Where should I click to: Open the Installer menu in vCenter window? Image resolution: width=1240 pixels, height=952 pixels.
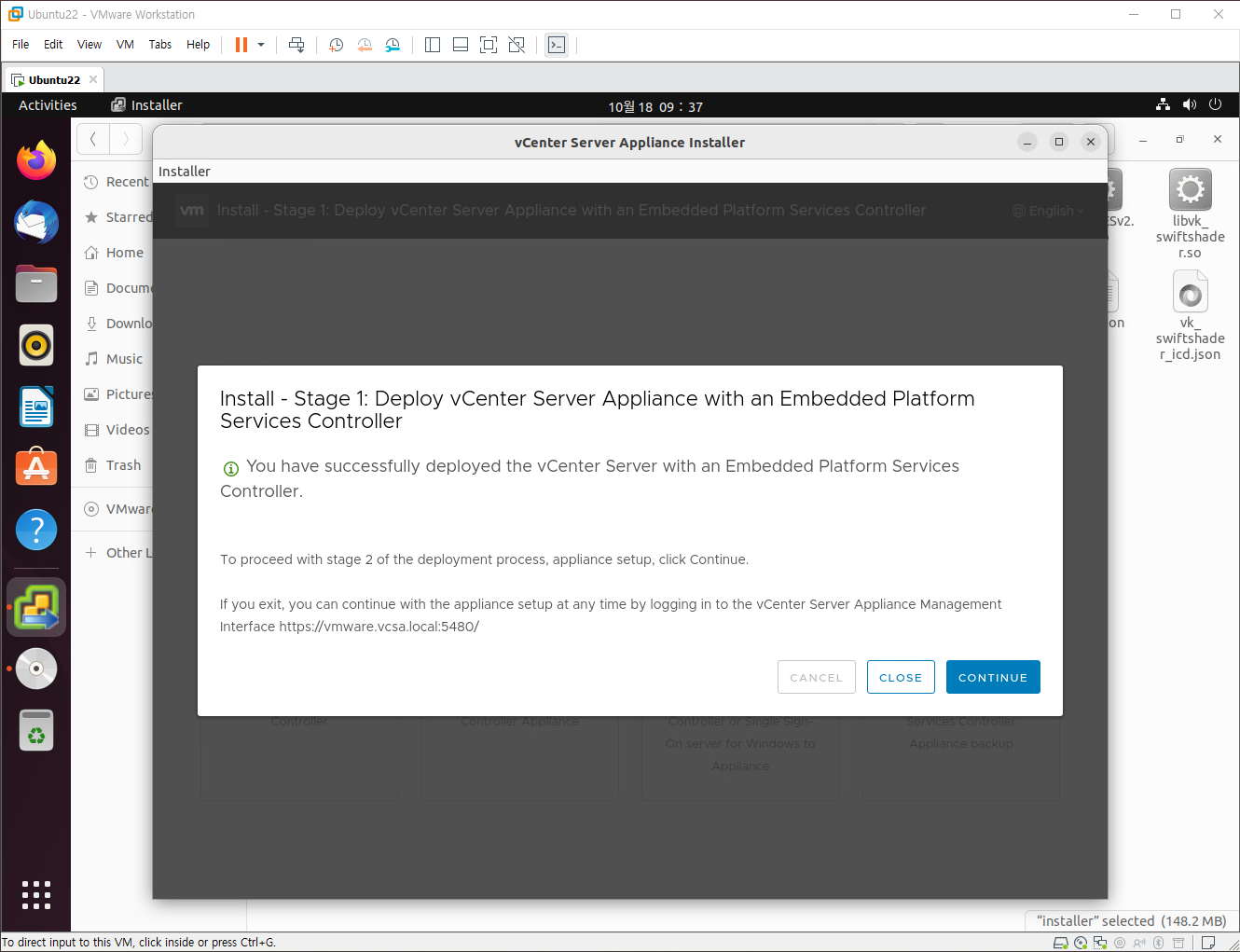[185, 172]
